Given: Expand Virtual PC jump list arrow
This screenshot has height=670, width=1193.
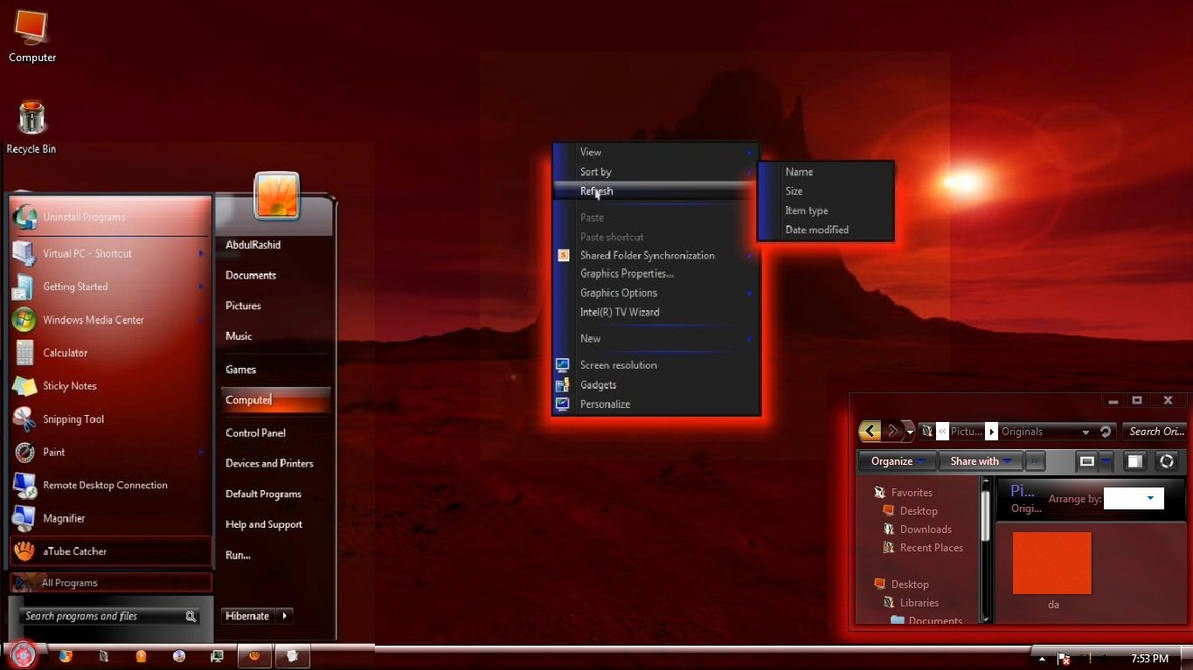Looking at the screenshot, I should (x=201, y=253).
